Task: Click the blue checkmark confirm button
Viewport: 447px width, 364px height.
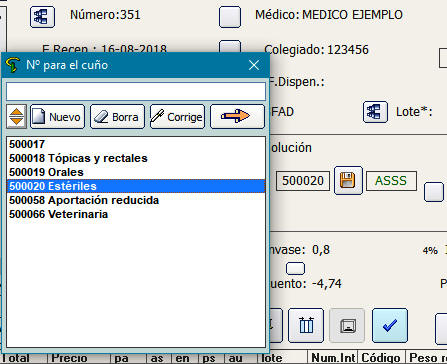Action: point(390,325)
